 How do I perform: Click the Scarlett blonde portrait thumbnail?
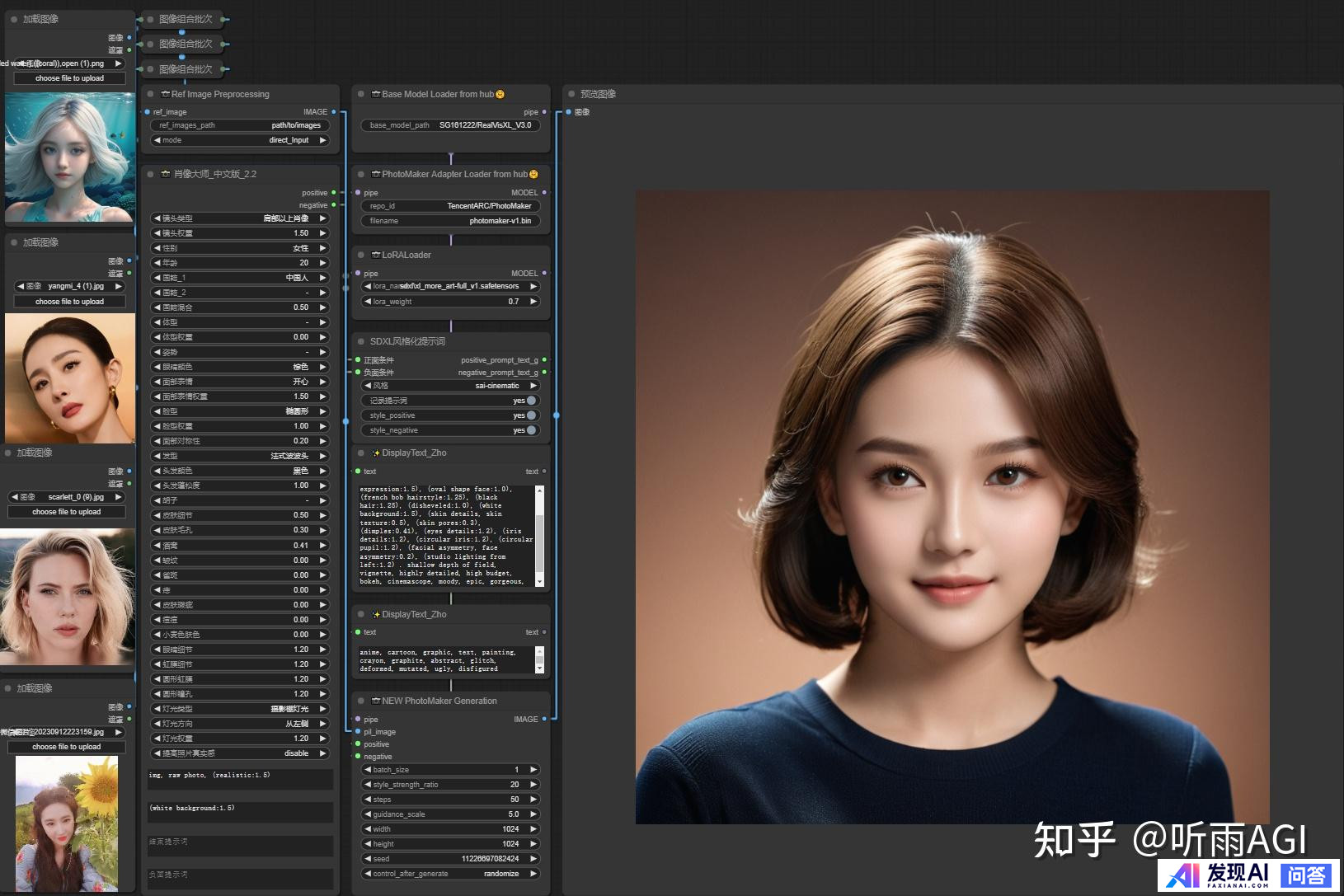pyautogui.click(x=68, y=596)
